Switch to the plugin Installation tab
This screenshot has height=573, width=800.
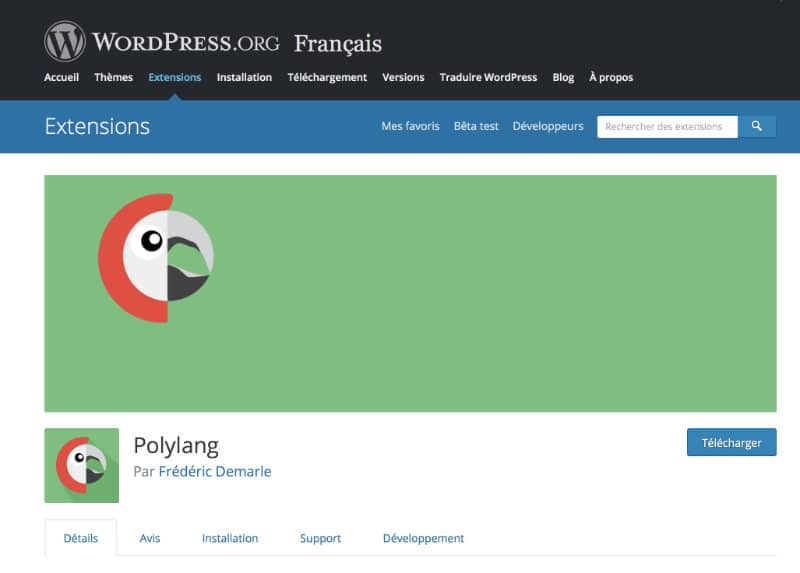pos(230,538)
